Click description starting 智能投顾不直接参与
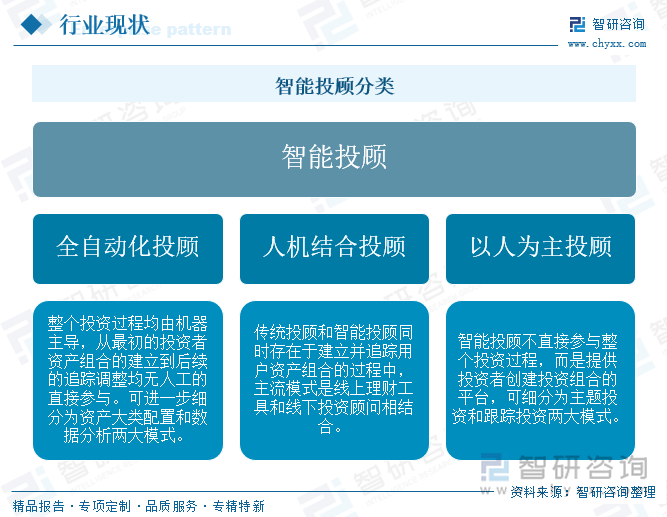667x517 pixels. [x=540, y=380]
